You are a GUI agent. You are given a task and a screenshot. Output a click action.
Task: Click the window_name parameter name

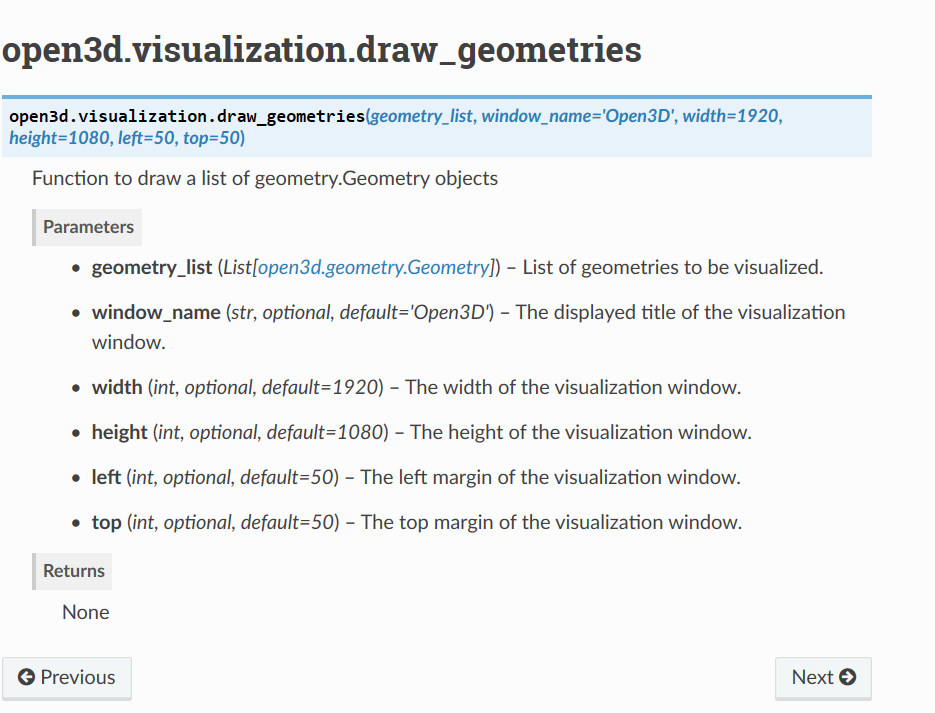coord(155,311)
